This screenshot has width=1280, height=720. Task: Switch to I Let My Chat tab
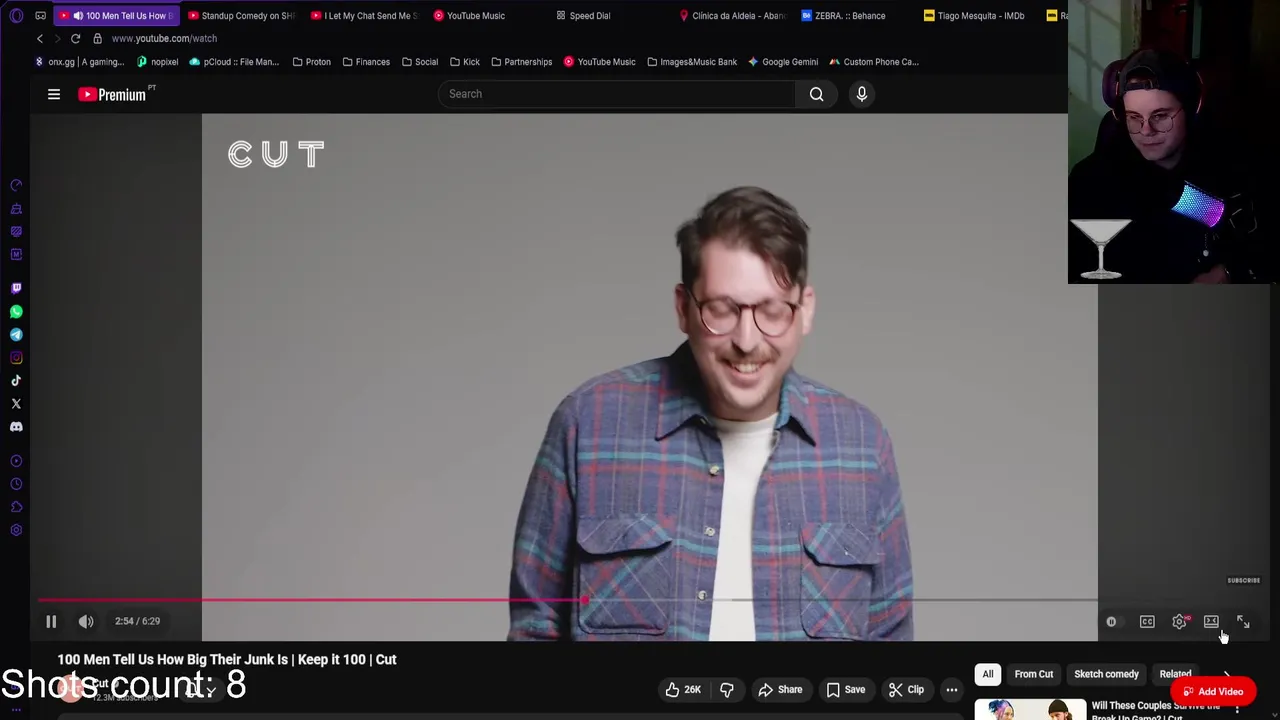[365, 16]
